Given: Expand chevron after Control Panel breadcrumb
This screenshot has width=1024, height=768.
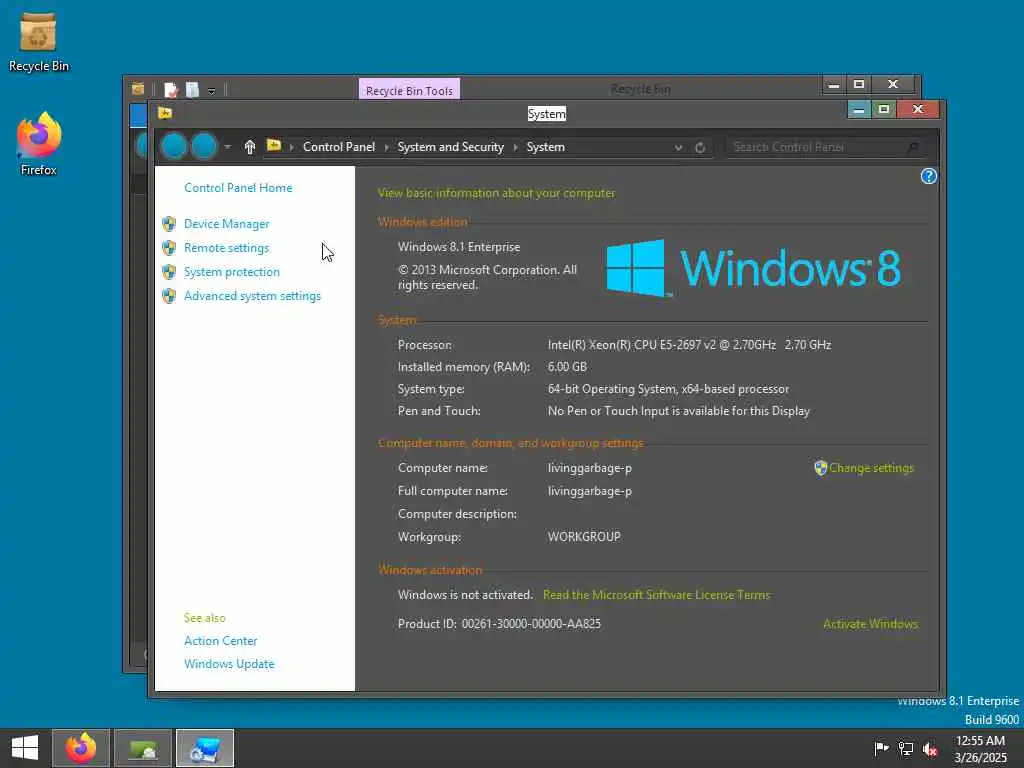Looking at the screenshot, I should tap(386, 148).
